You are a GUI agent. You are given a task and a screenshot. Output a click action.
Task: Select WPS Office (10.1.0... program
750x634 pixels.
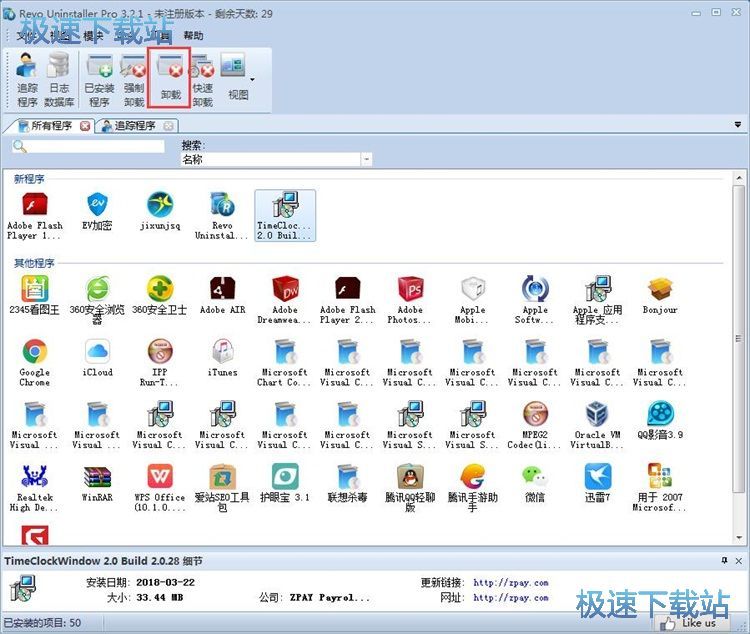click(x=160, y=488)
